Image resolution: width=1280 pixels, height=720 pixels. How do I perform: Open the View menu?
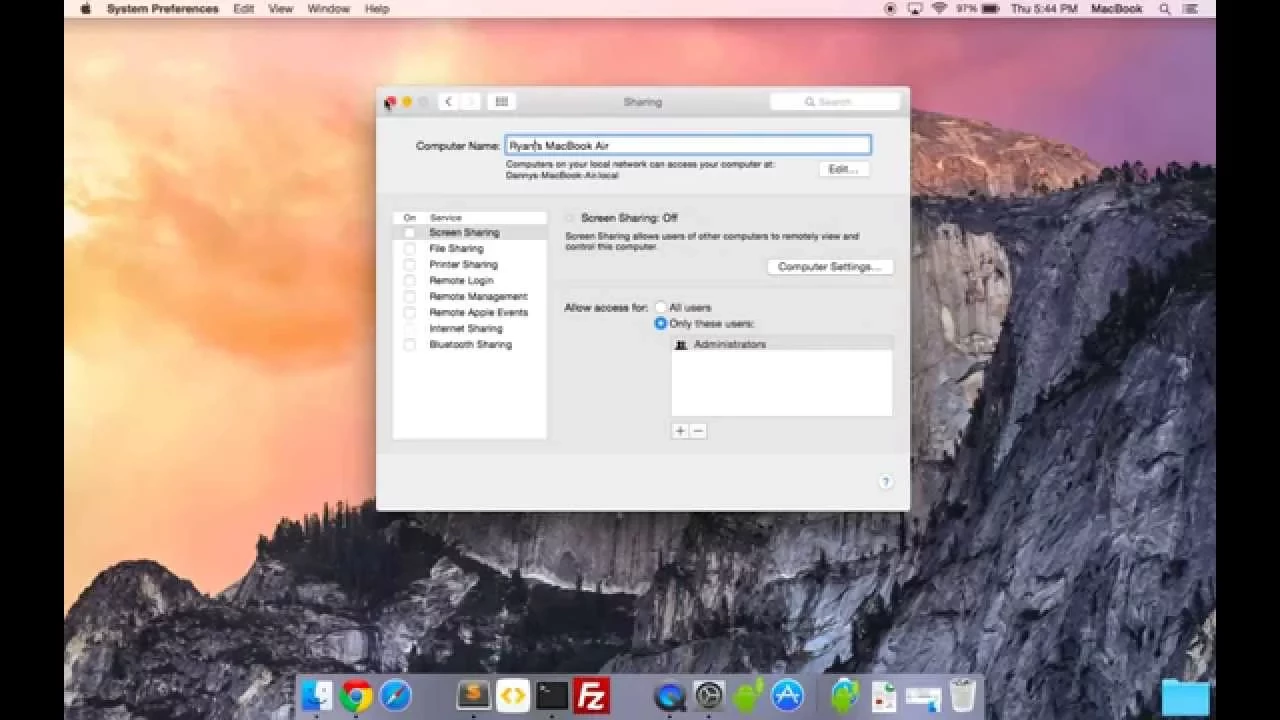(x=281, y=9)
